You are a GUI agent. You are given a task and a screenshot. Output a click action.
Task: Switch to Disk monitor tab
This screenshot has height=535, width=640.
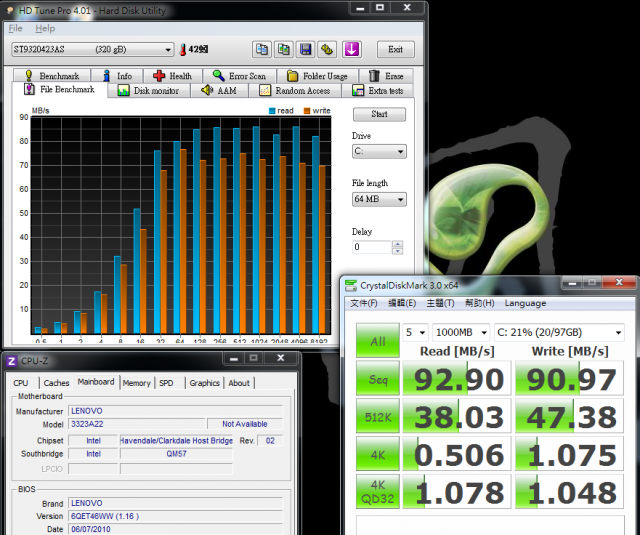(149, 91)
